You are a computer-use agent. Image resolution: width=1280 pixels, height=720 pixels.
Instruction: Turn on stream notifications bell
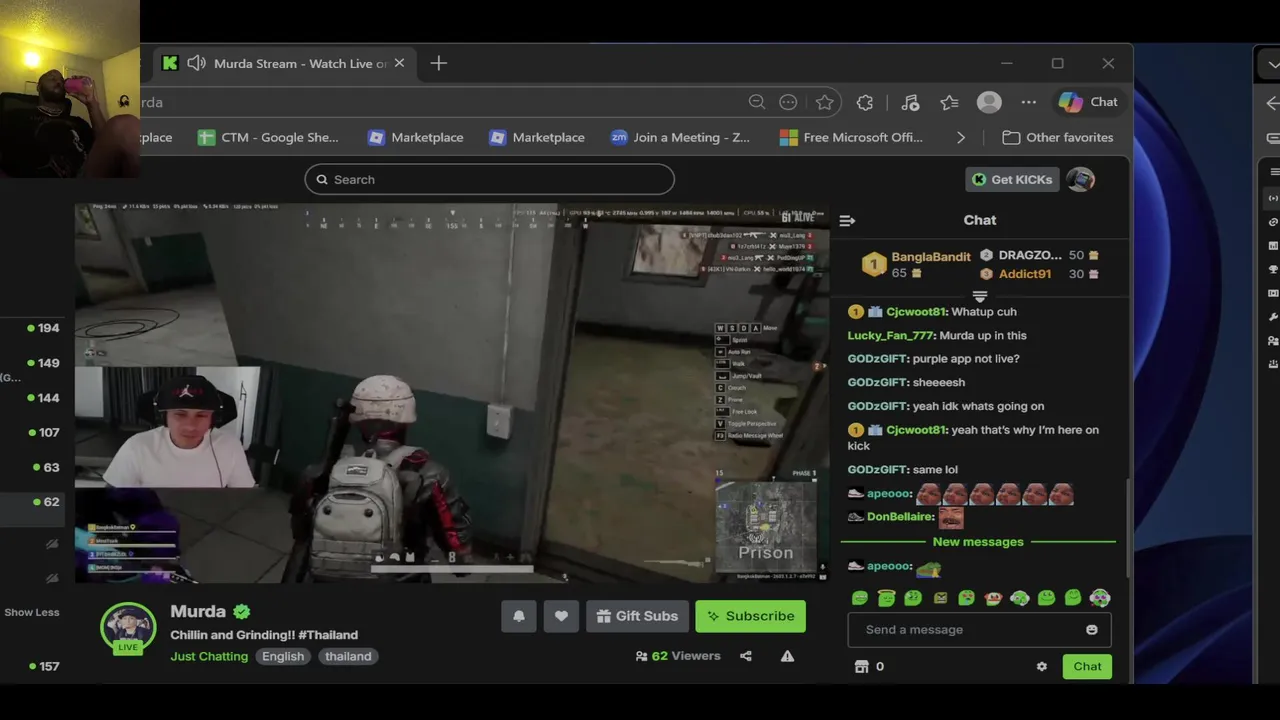[519, 616]
